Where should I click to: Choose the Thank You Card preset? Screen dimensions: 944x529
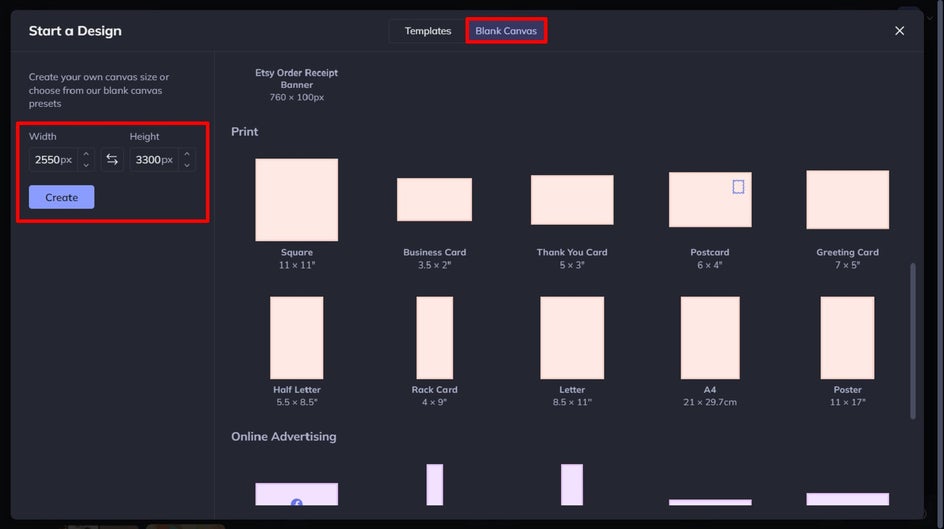(572, 200)
